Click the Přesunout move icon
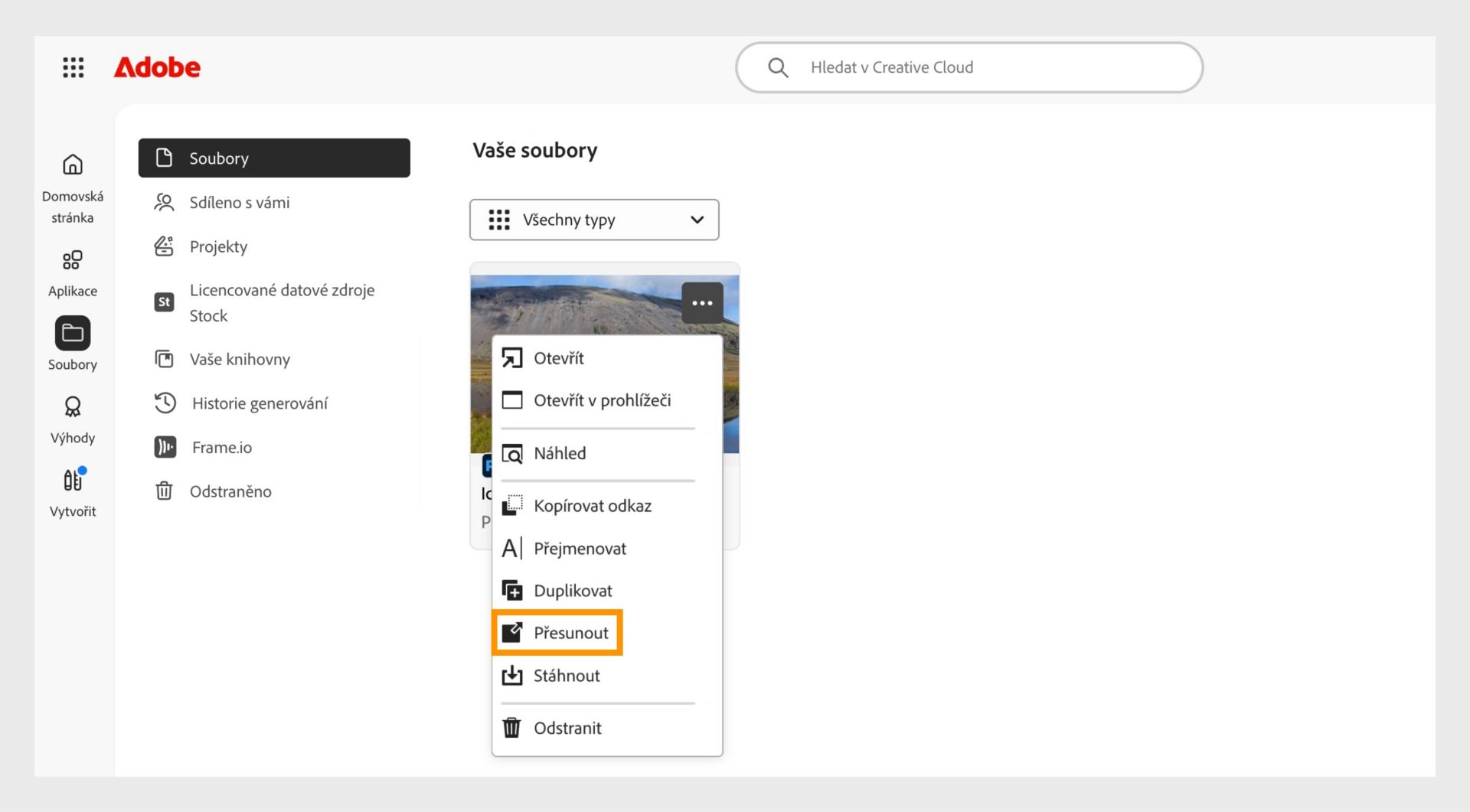 [512, 633]
